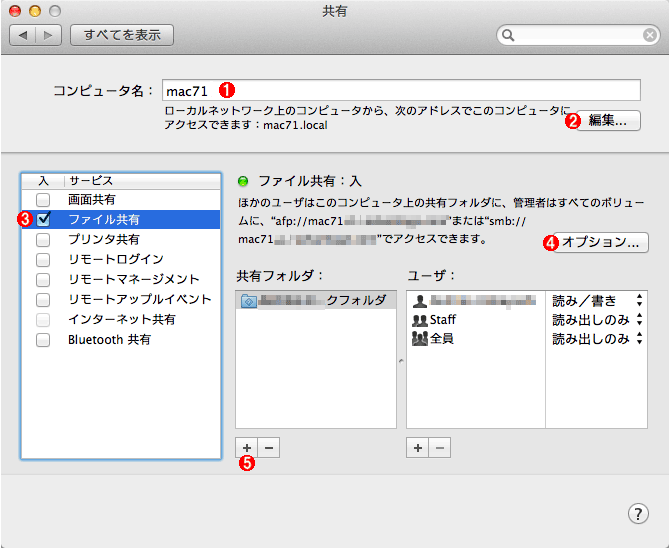The width and height of the screenshot is (669, 548).
Task: Open the オプション... button
Action: point(601,242)
